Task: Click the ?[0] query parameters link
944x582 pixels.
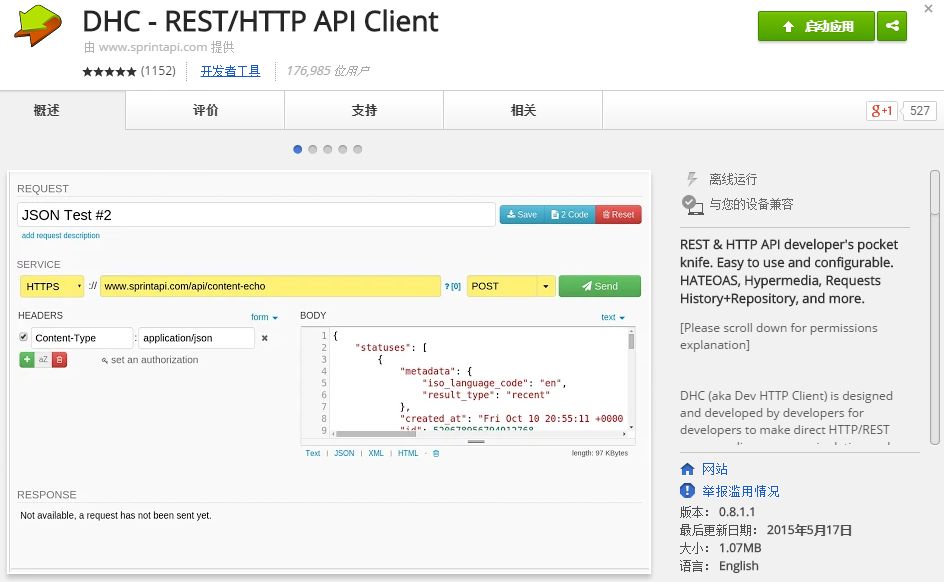Action: (453, 286)
